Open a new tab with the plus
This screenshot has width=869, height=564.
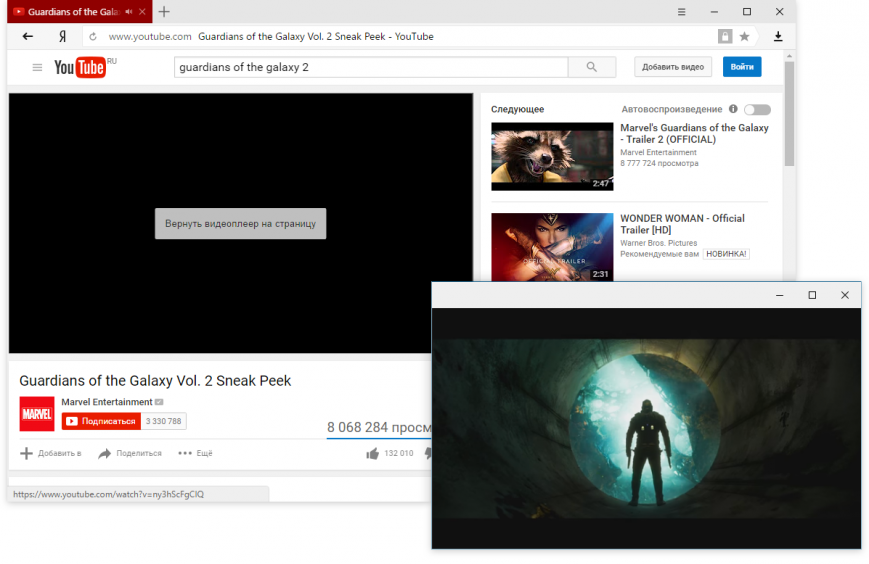164,12
